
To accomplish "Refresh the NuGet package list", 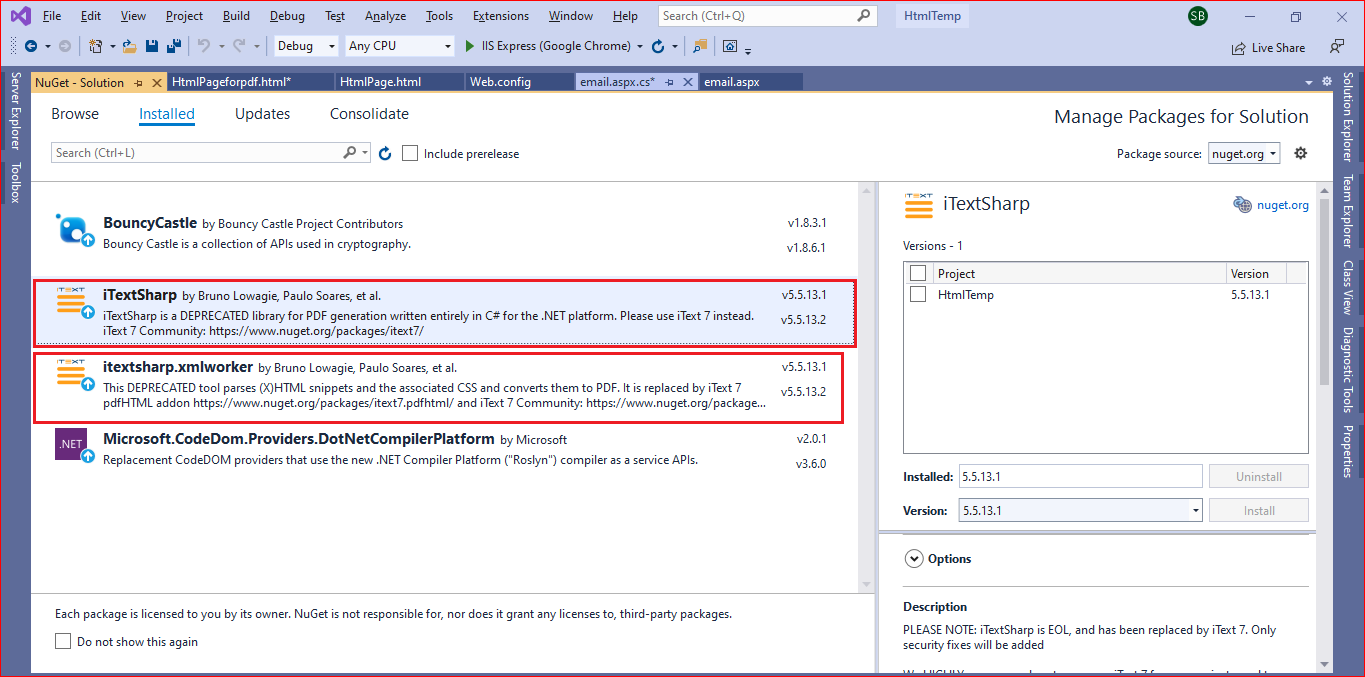I will pos(385,153).
